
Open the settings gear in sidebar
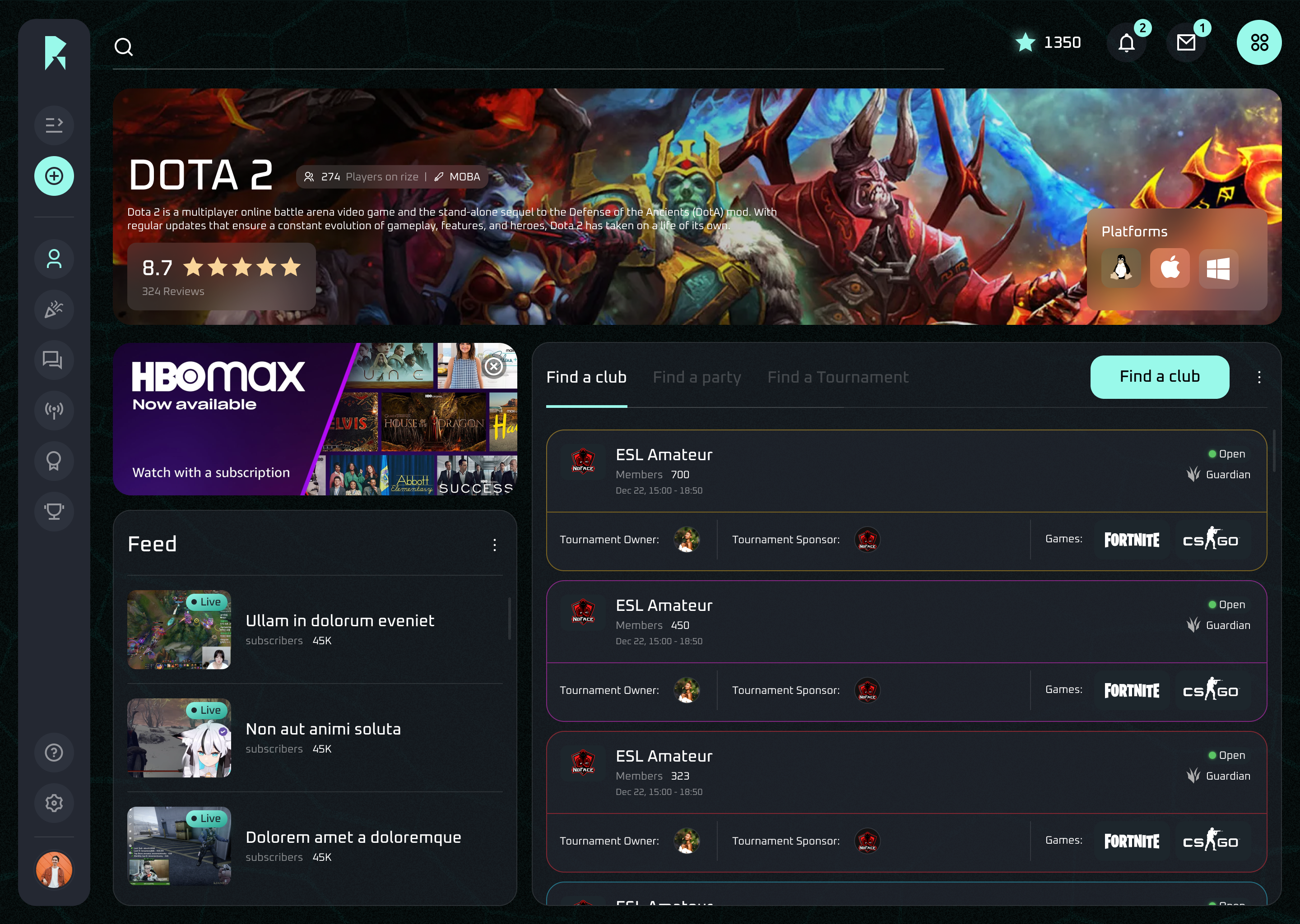54,803
